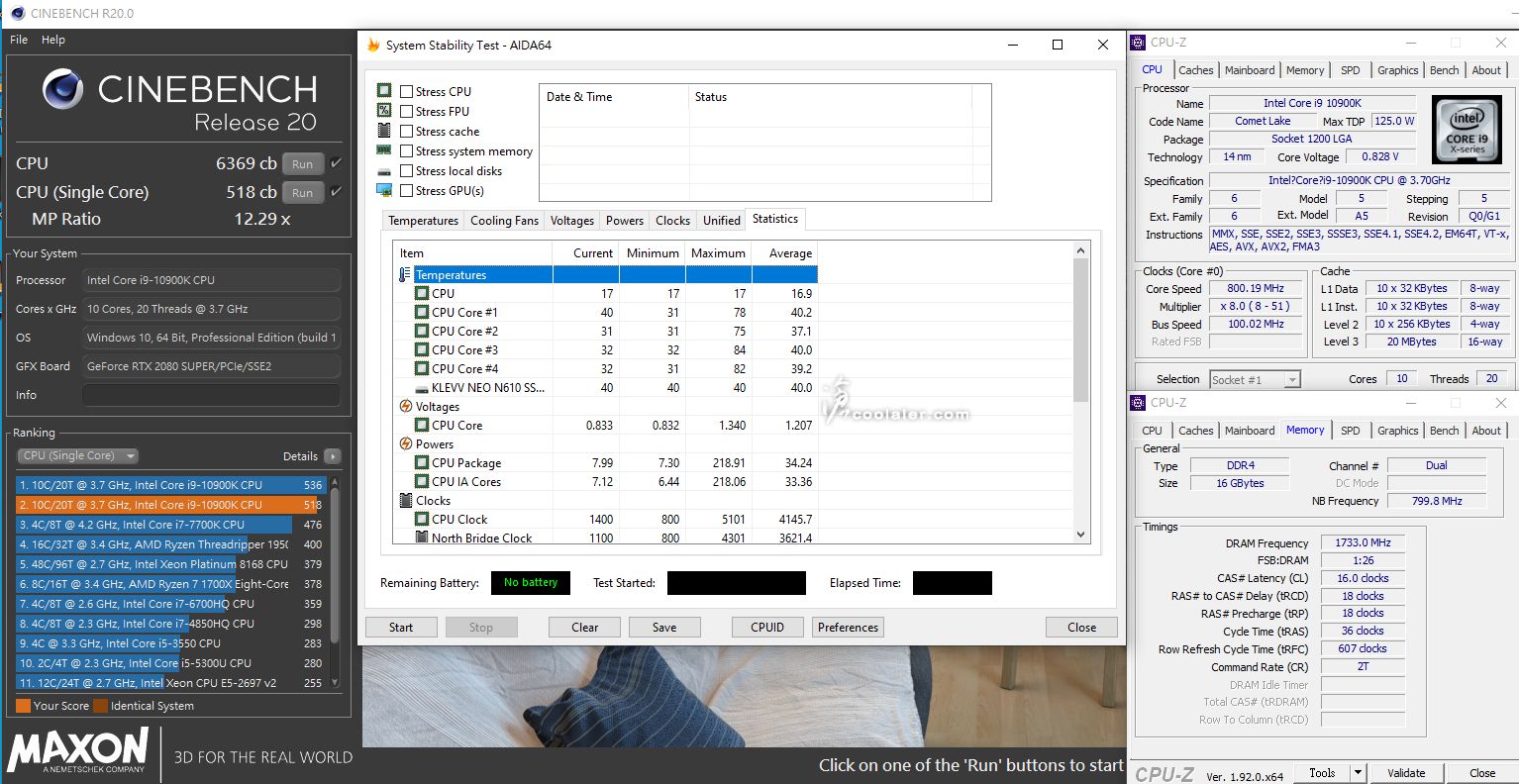Click the Stress cache chip icon
Screen dimensions: 1519x784
[x=384, y=131]
